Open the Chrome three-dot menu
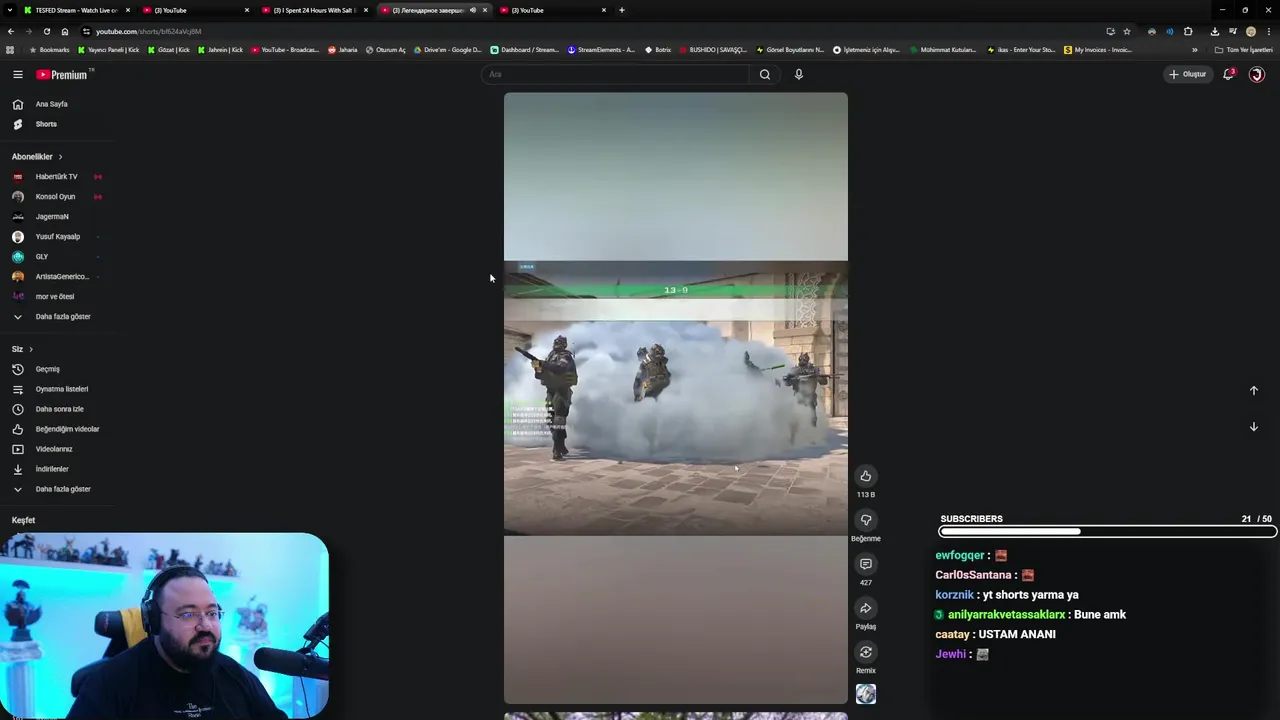Image resolution: width=1280 pixels, height=720 pixels. (1269, 31)
